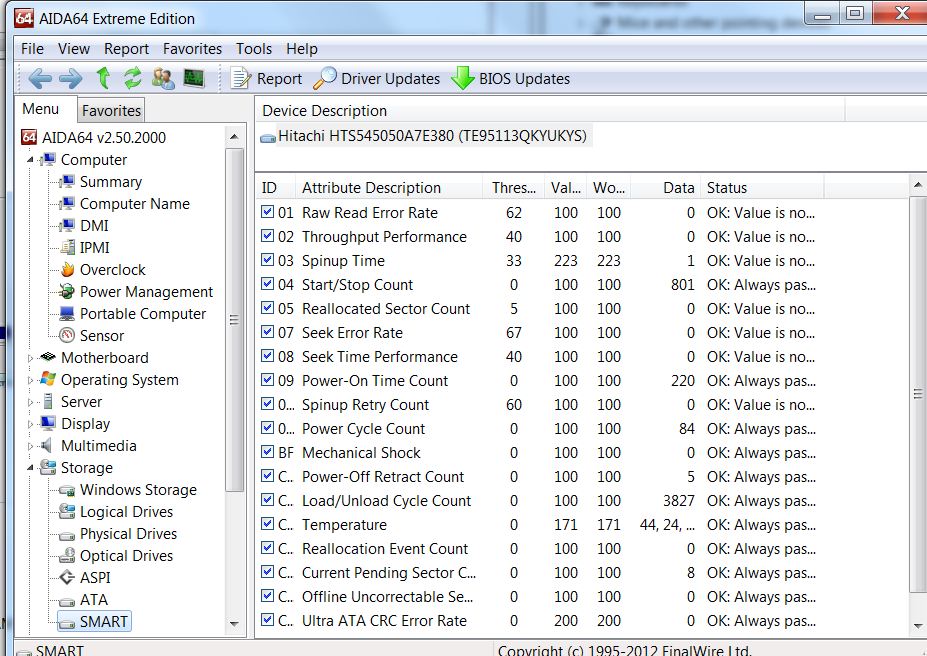Screen dimensions: 927x656
Task: Collapse the Computer tree node
Action: (30, 160)
